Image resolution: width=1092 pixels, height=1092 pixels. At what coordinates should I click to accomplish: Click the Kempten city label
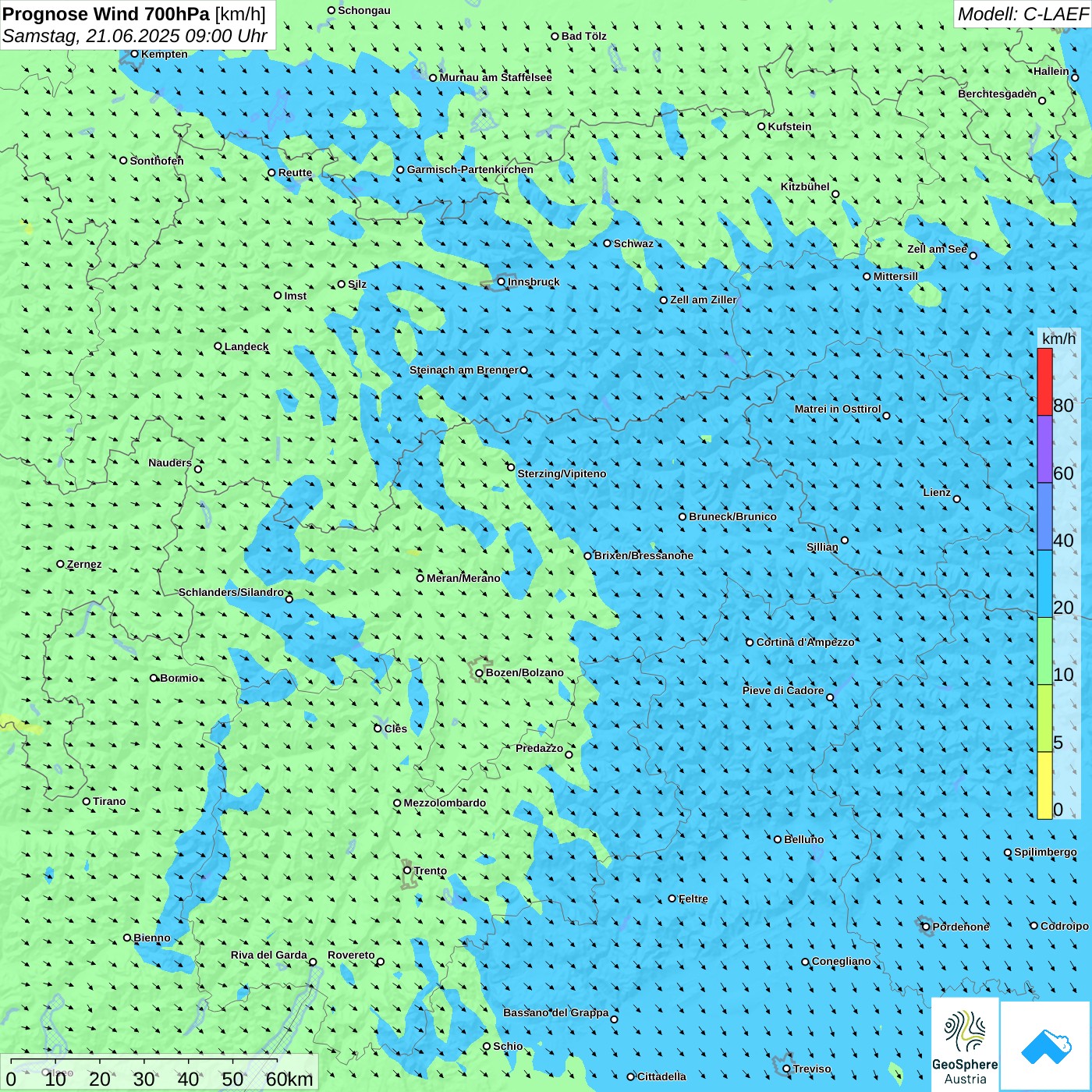pyautogui.click(x=165, y=54)
